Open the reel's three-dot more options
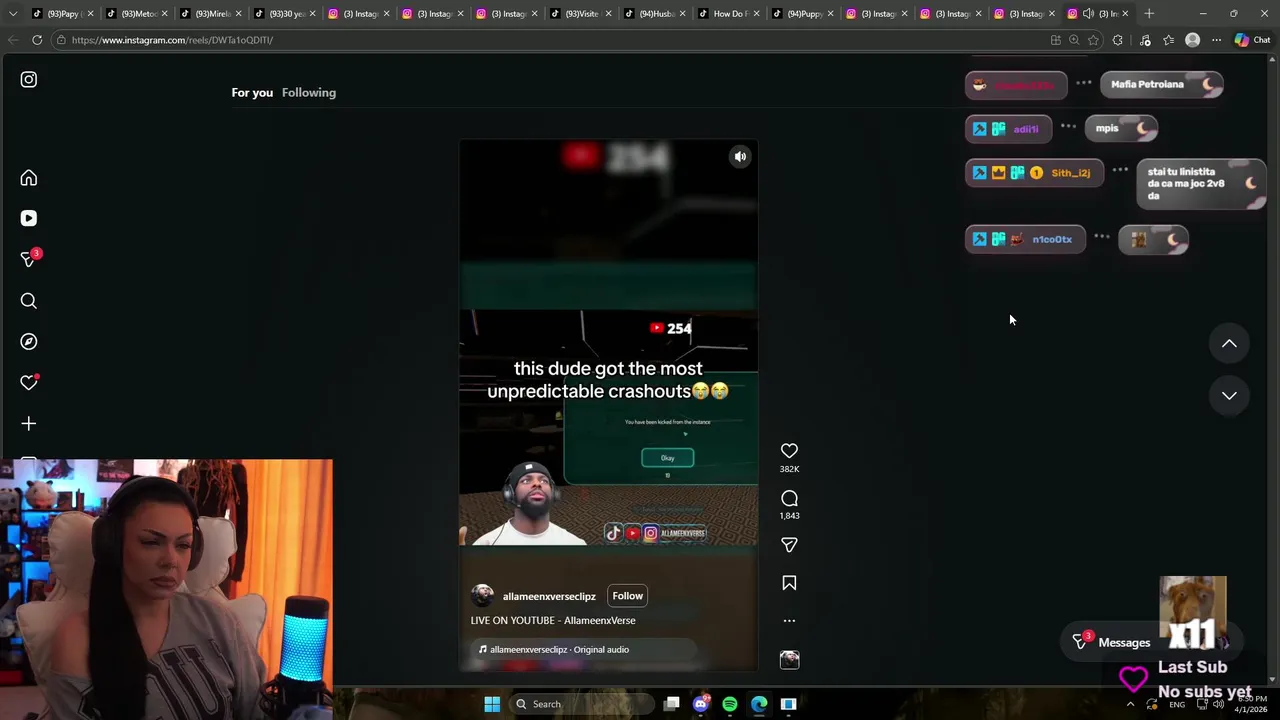Screen dimensions: 1280x720 point(789,621)
